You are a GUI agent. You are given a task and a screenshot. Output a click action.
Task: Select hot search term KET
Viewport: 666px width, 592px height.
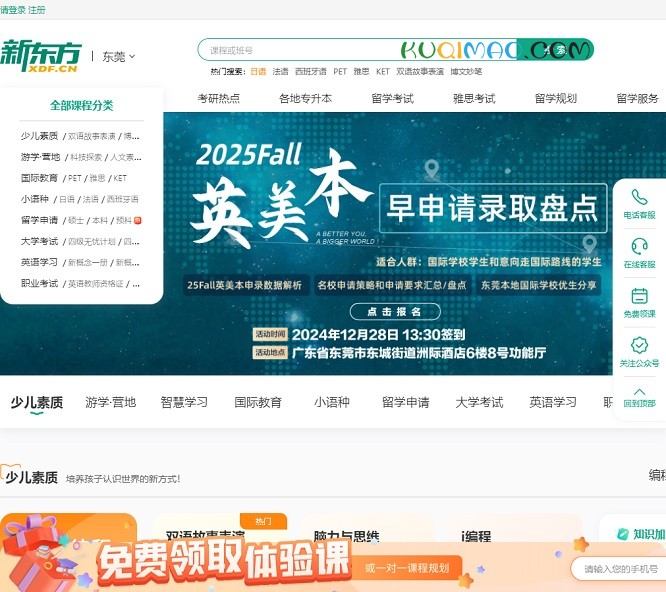pyautogui.click(x=383, y=71)
